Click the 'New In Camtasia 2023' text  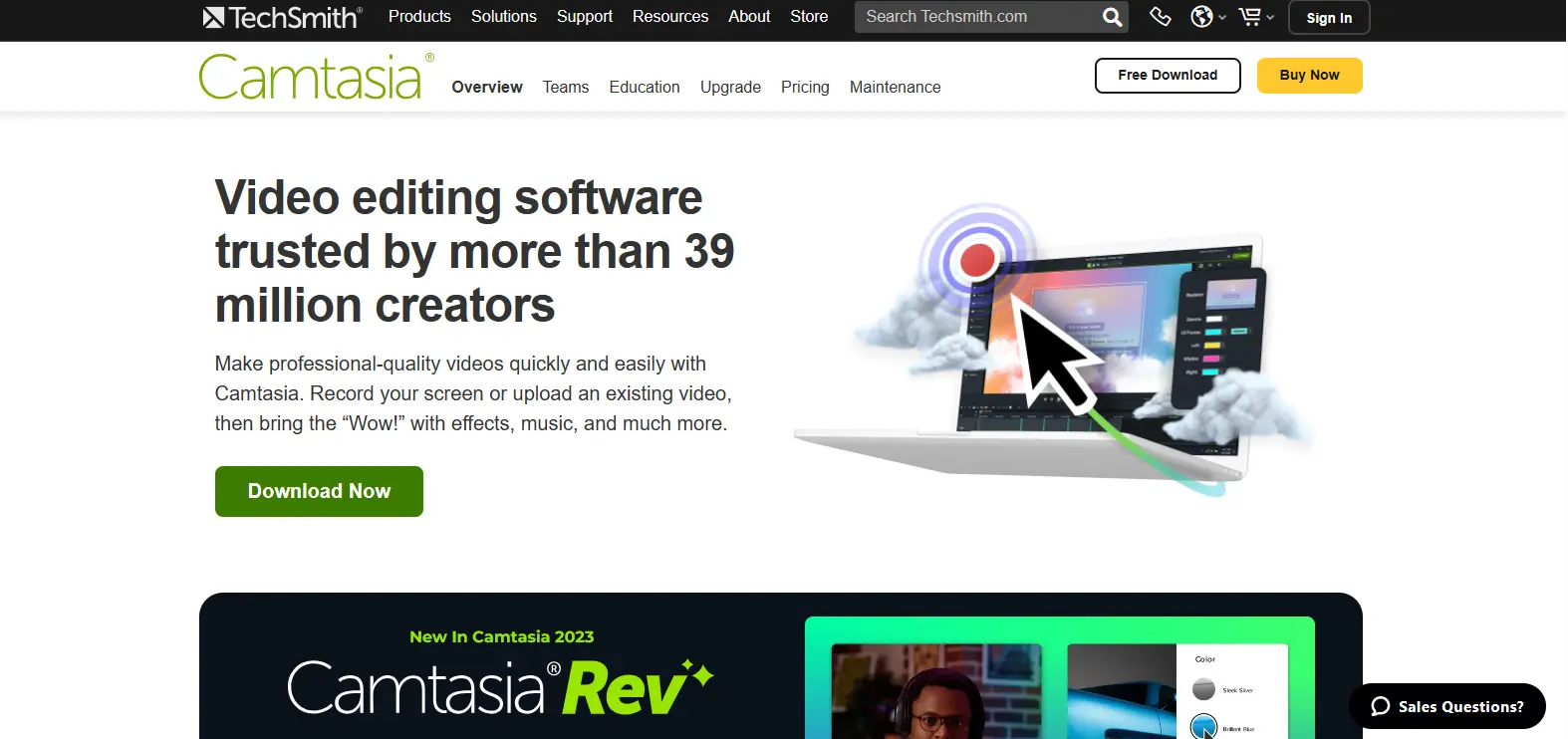(x=501, y=636)
